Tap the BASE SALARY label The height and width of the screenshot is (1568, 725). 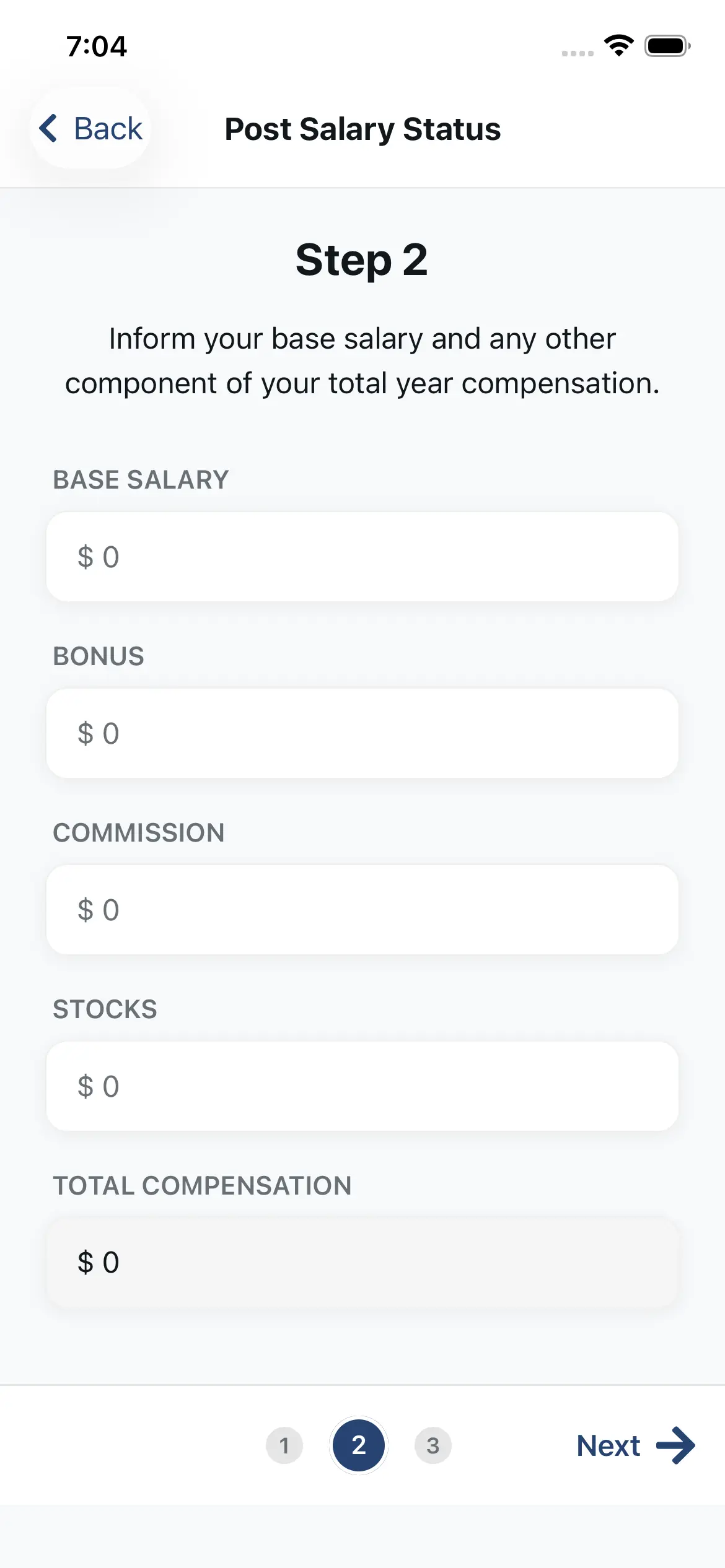point(141,480)
